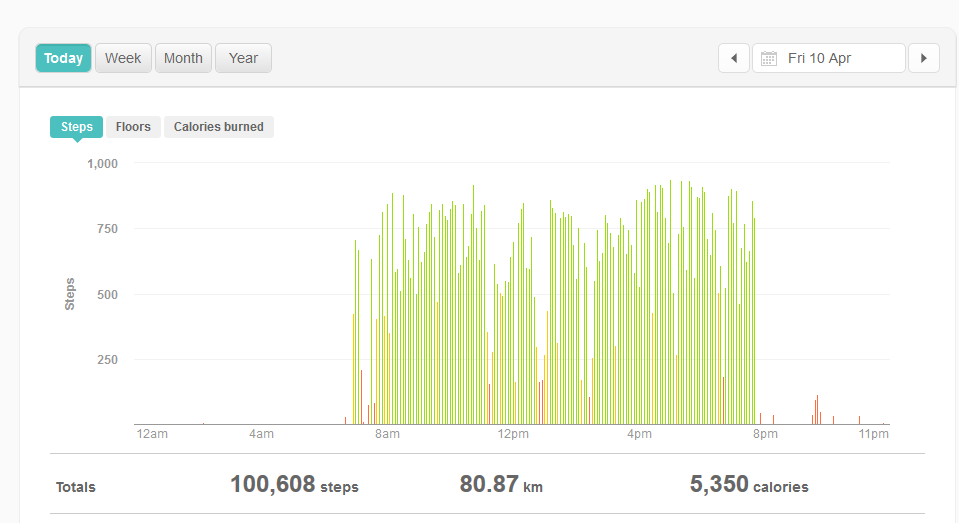This screenshot has height=523, width=959.
Task: Click the 100,608 steps total
Action: [294, 485]
